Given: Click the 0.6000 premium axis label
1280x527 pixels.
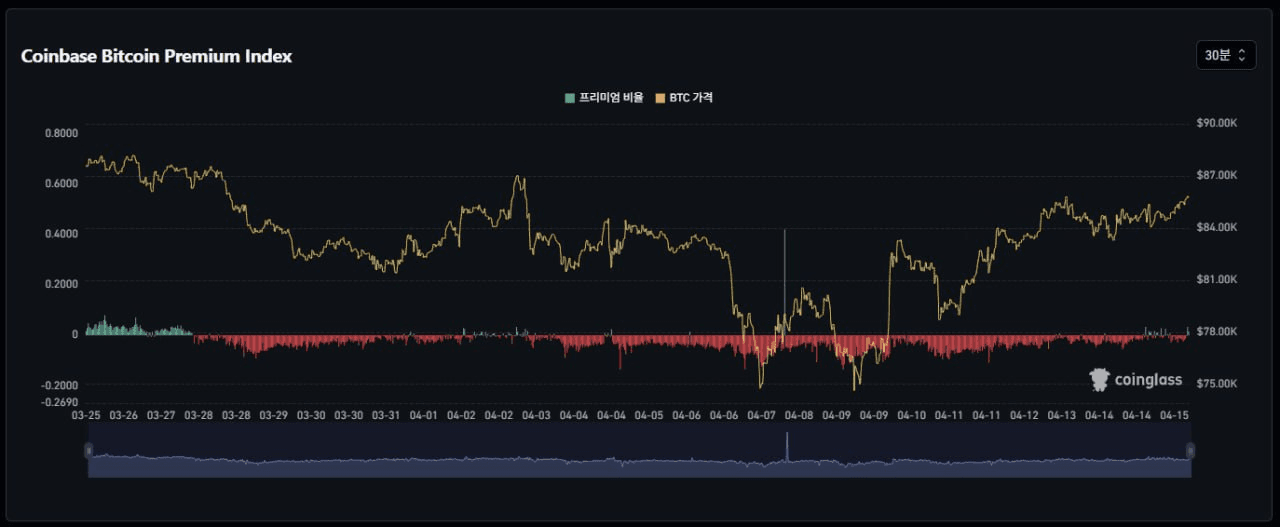Looking at the screenshot, I should (x=62, y=183).
